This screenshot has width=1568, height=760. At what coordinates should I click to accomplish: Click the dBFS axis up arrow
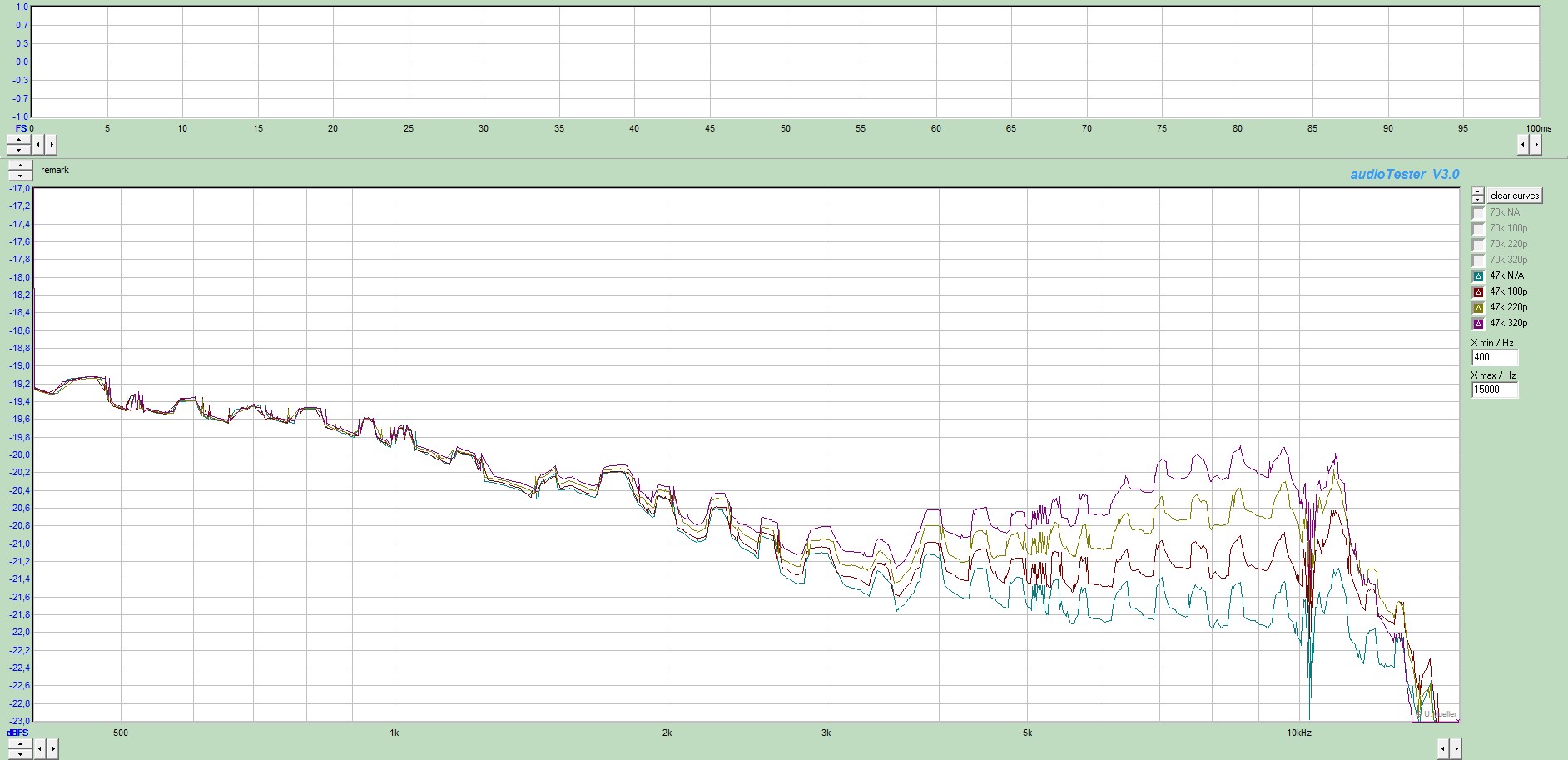coord(19,744)
